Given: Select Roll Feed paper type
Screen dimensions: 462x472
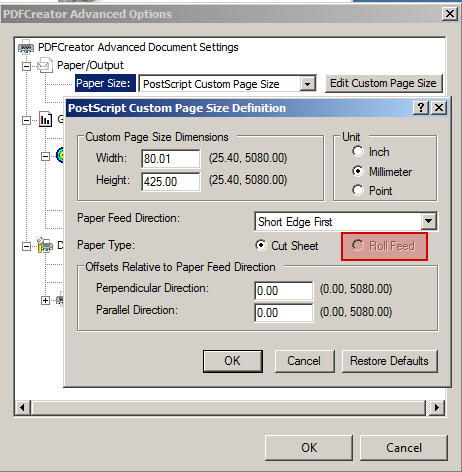Looking at the screenshot, I should 358,246.
